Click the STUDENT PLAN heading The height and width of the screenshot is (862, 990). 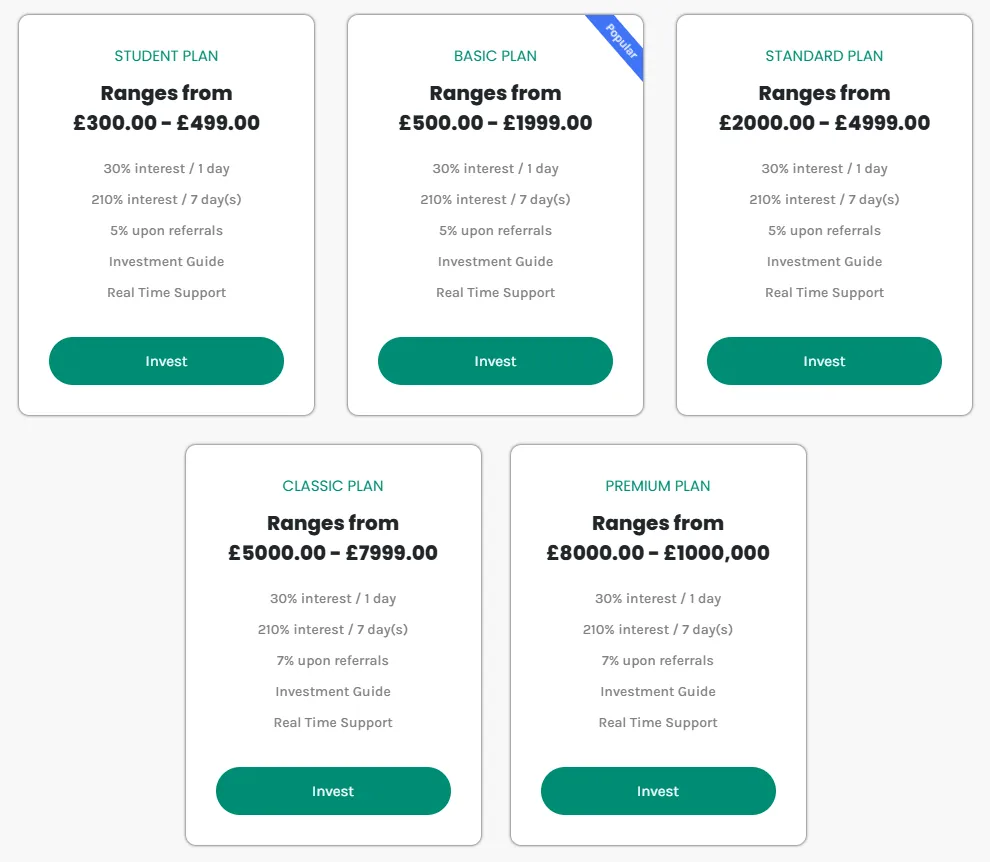[166, 56]
